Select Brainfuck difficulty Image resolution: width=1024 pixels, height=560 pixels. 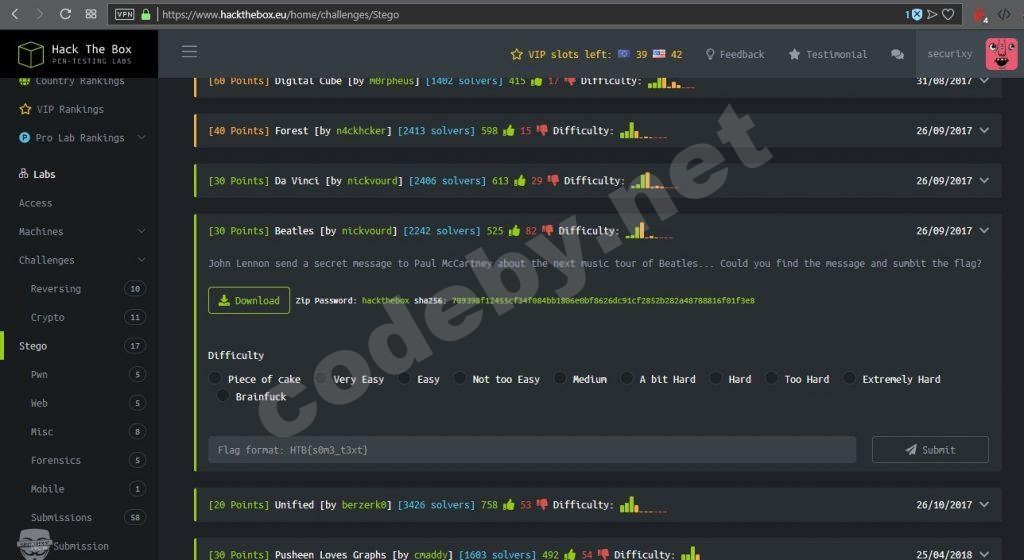pos(223,396)
